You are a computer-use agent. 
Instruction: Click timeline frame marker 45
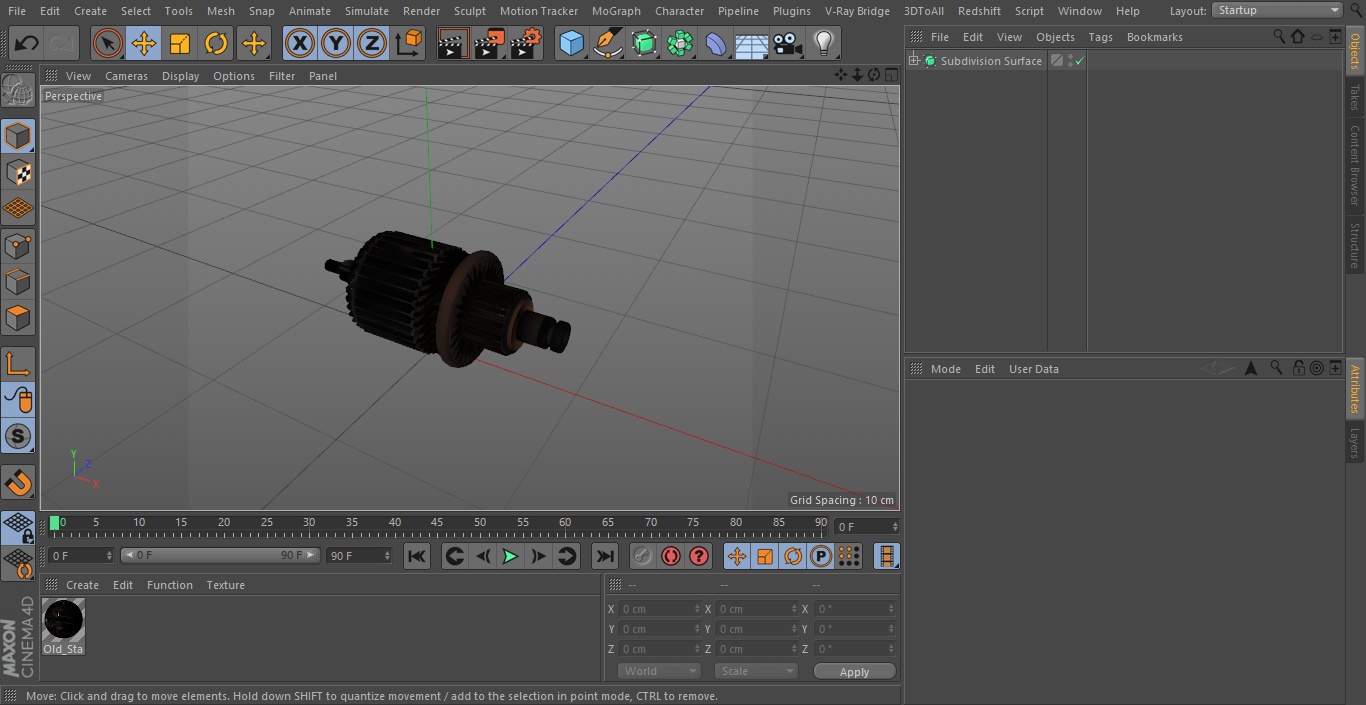coord(437,522)
